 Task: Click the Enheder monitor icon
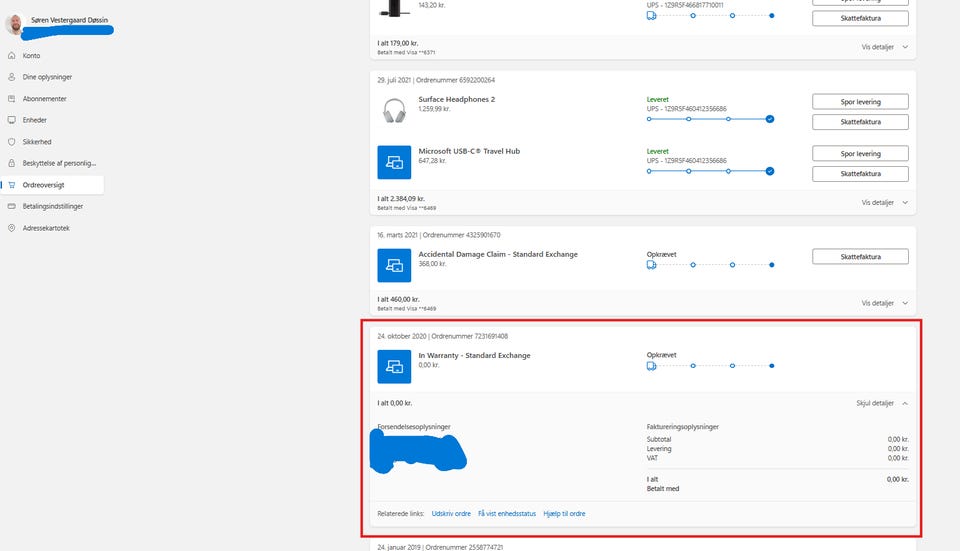(12, 120)
